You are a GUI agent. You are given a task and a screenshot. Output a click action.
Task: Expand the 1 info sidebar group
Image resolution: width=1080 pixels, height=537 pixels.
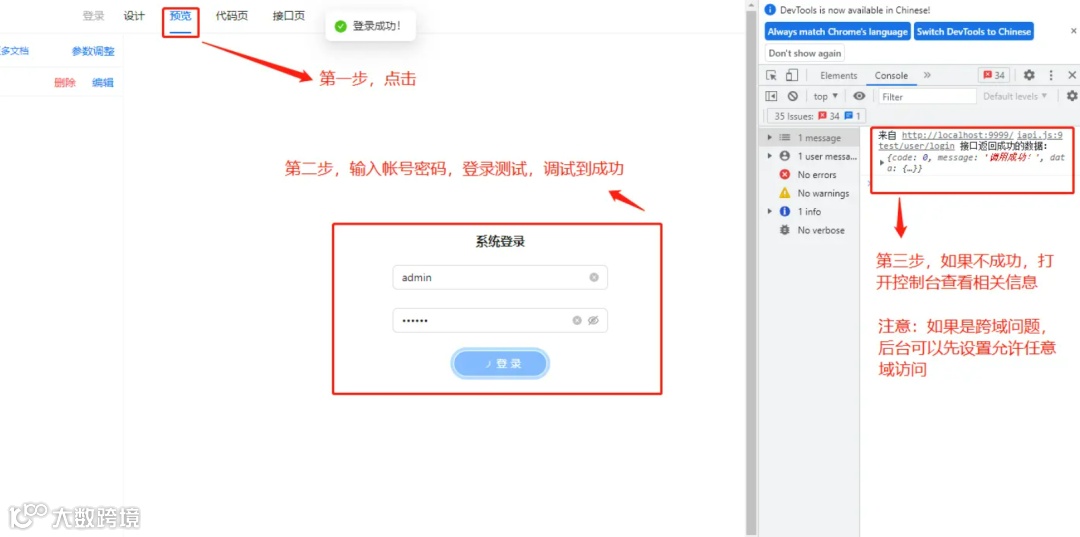click(770, 212)
